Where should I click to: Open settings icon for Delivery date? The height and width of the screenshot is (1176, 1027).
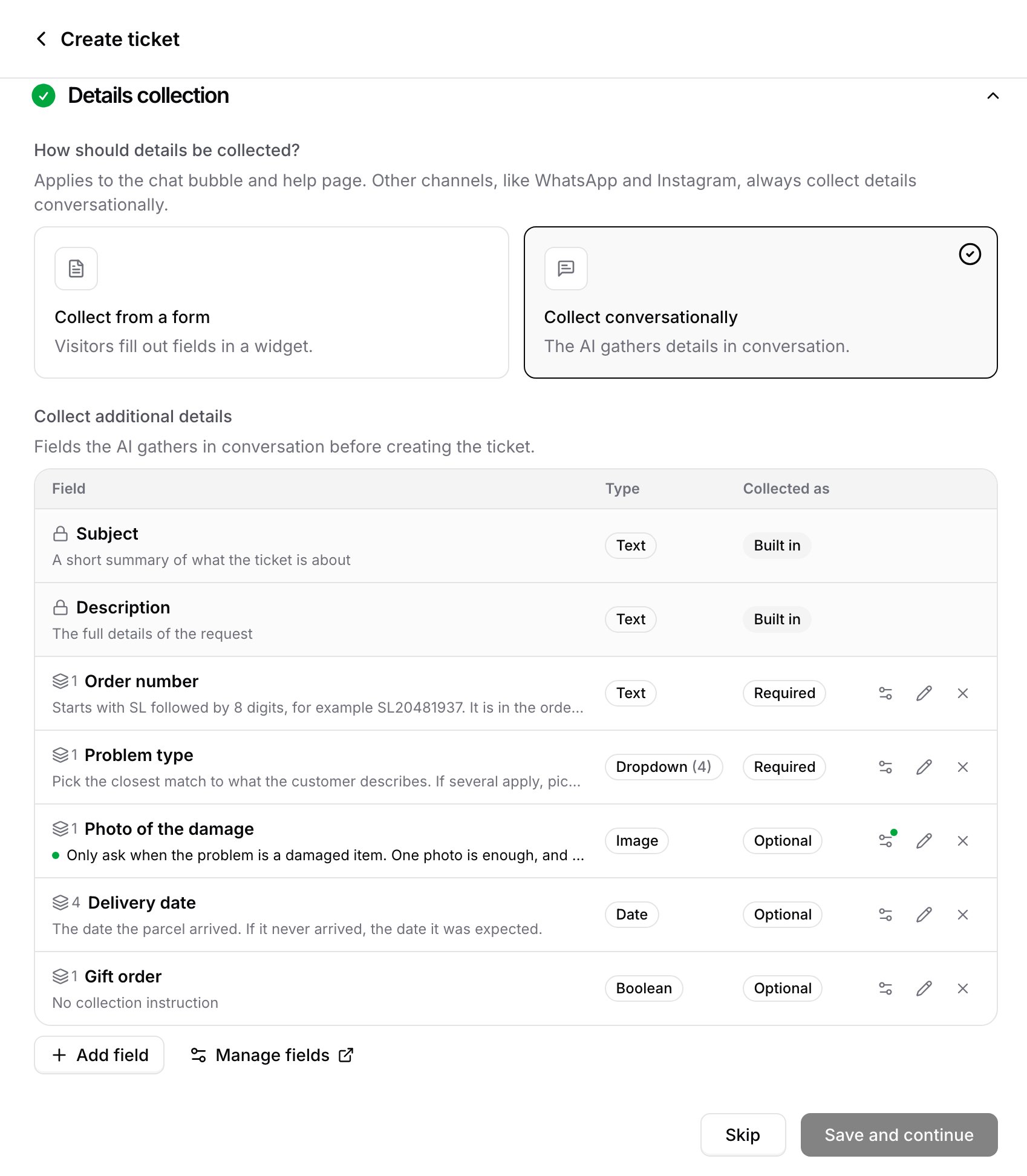click(x=885, y=915)
